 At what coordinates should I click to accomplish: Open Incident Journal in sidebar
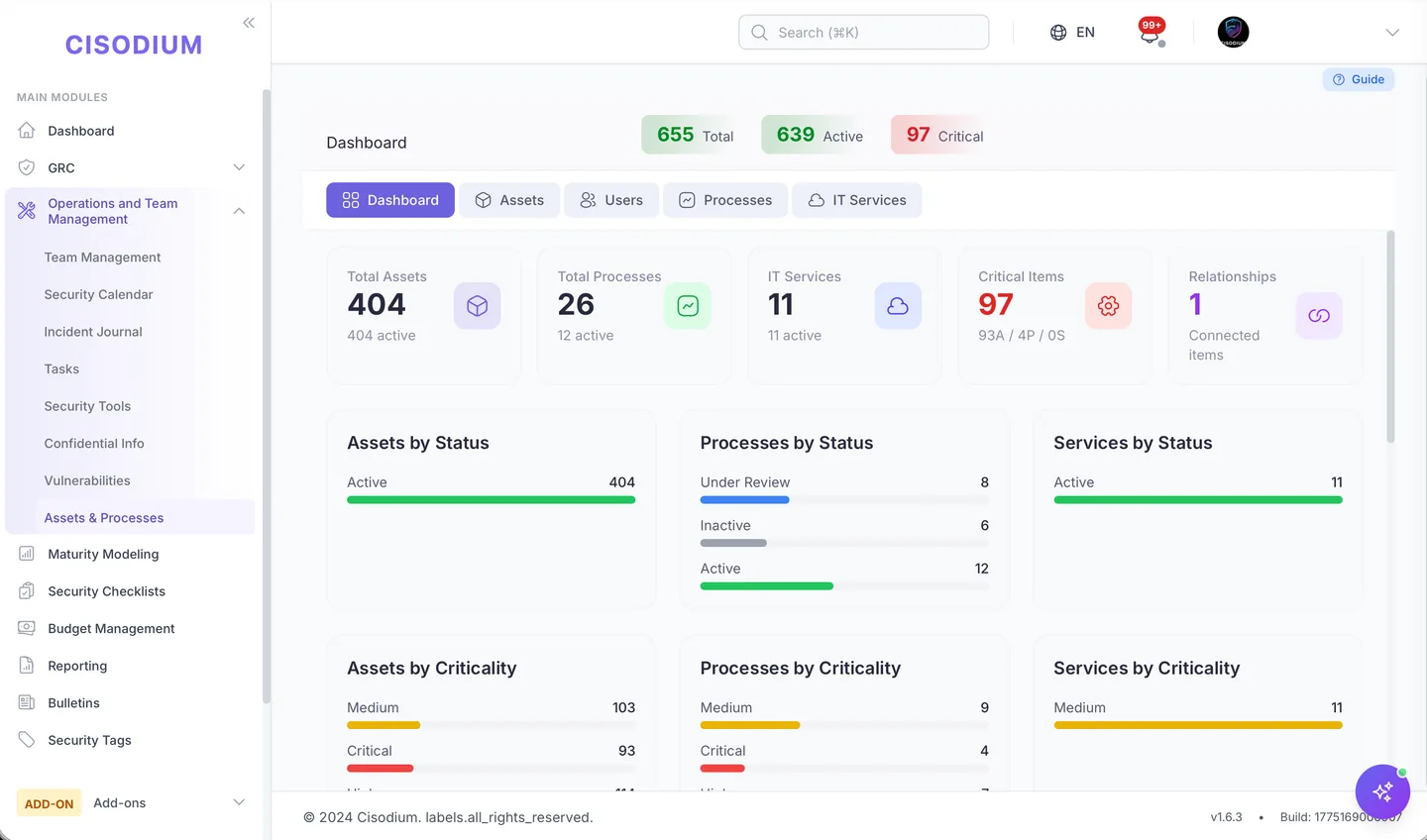93,332
